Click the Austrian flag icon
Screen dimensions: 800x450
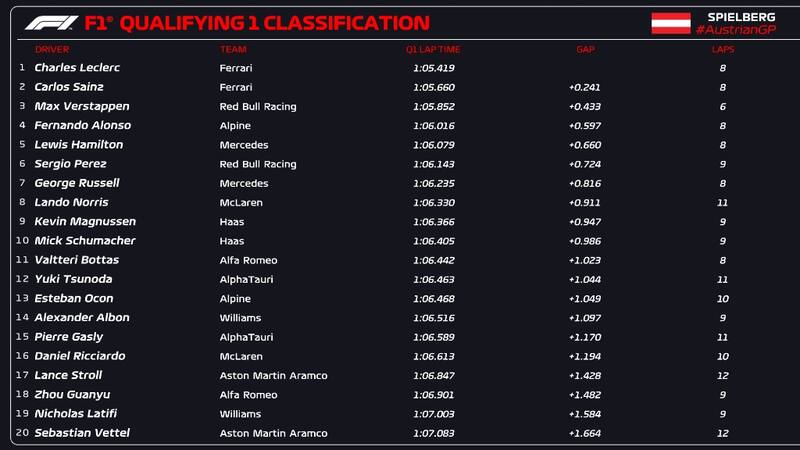(671, 23)
